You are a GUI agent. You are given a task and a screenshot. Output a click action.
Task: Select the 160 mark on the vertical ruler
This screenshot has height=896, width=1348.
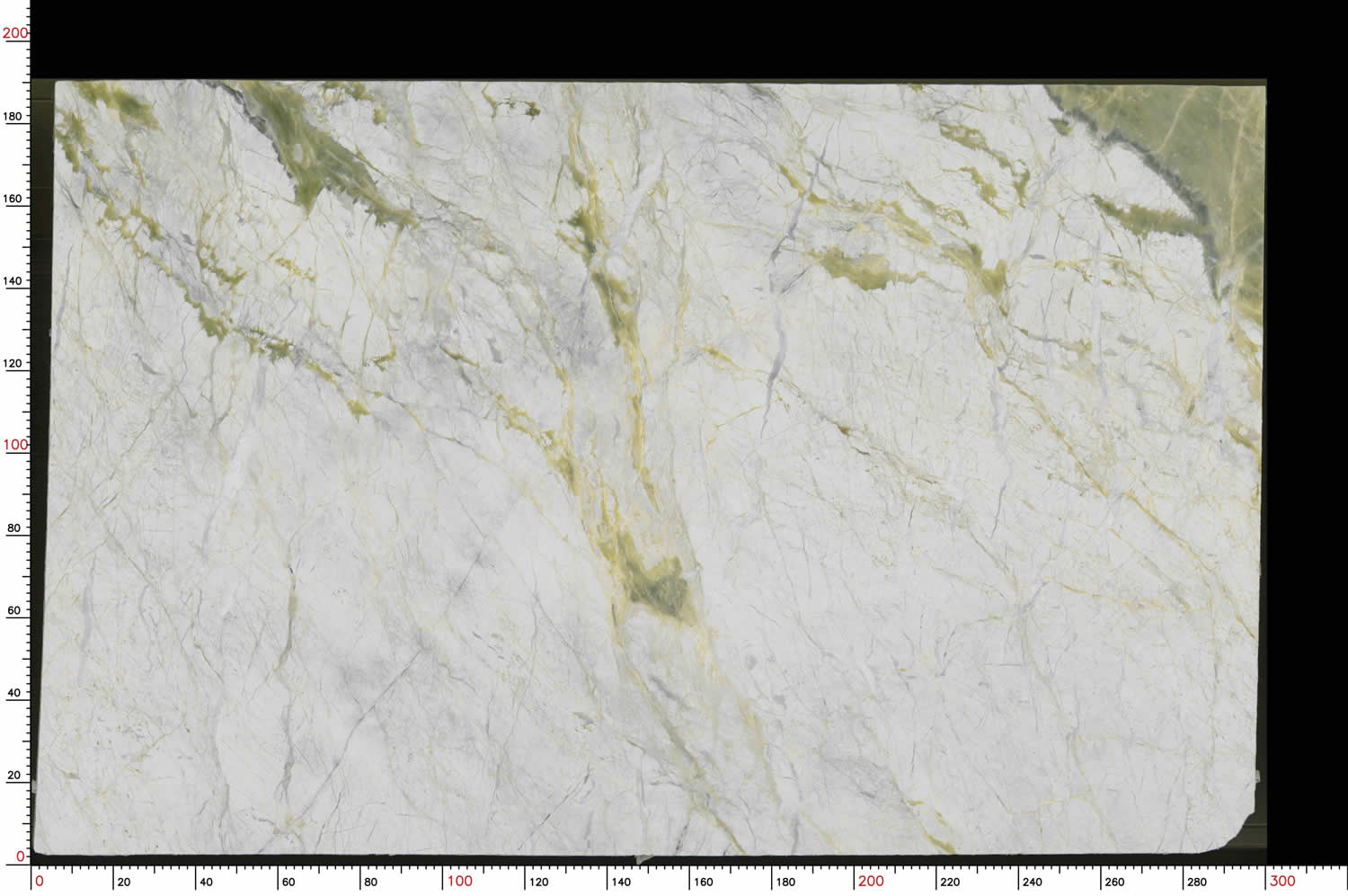point(13,199)
